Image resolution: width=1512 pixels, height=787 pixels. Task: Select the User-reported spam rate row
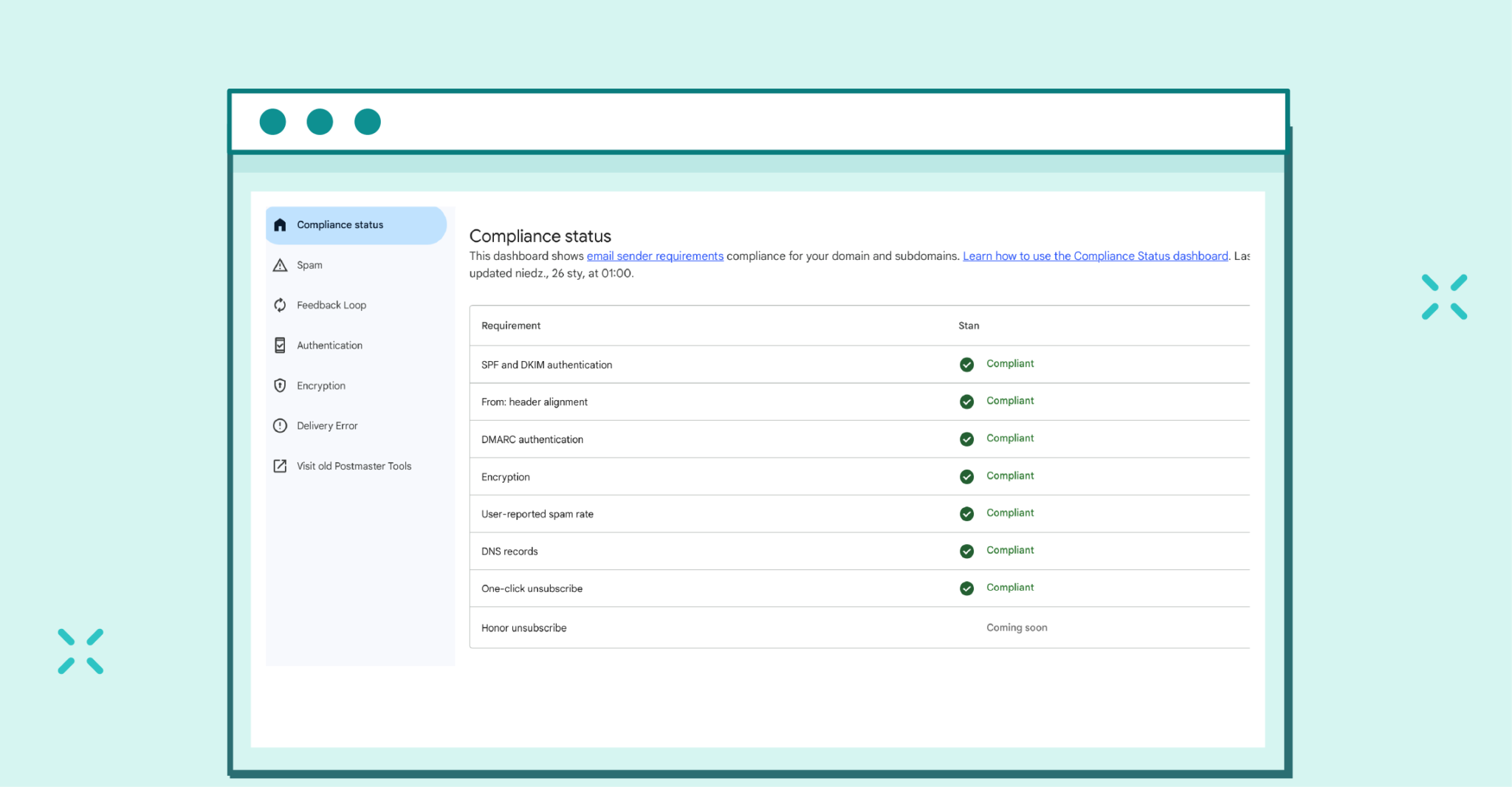pyautogui.click(x=537, y=514)
